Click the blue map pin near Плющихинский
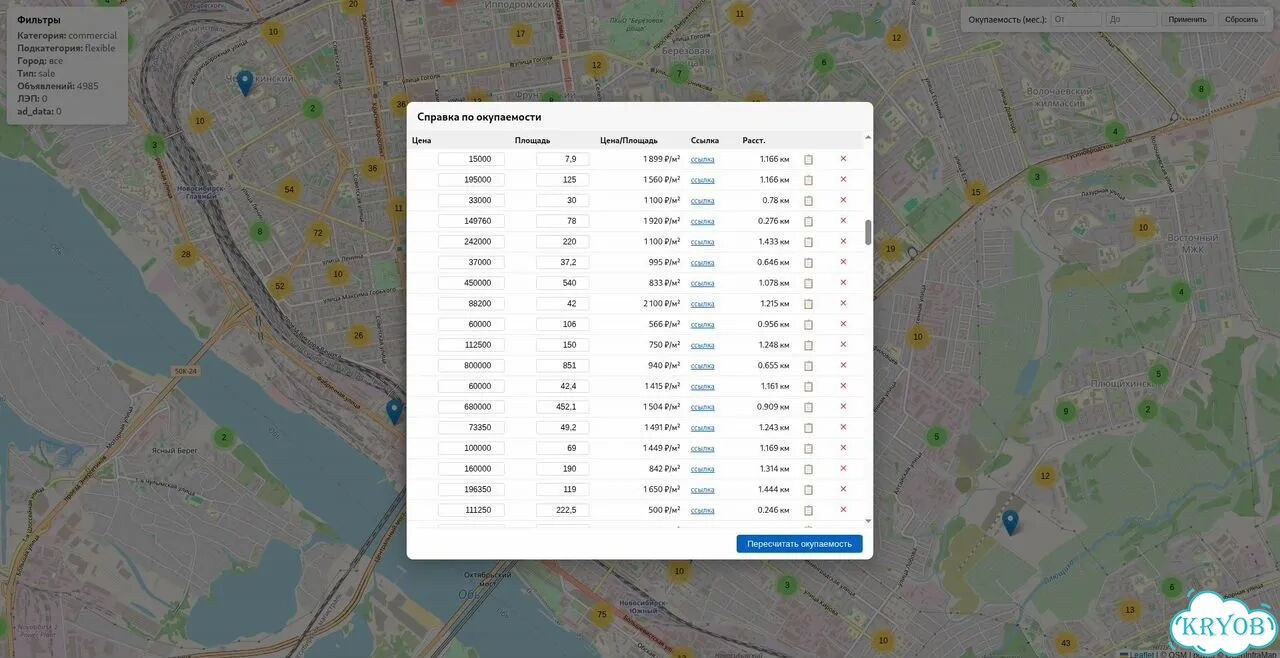Viewport: 1280px width, 658px height. (x=1010, y=522)
